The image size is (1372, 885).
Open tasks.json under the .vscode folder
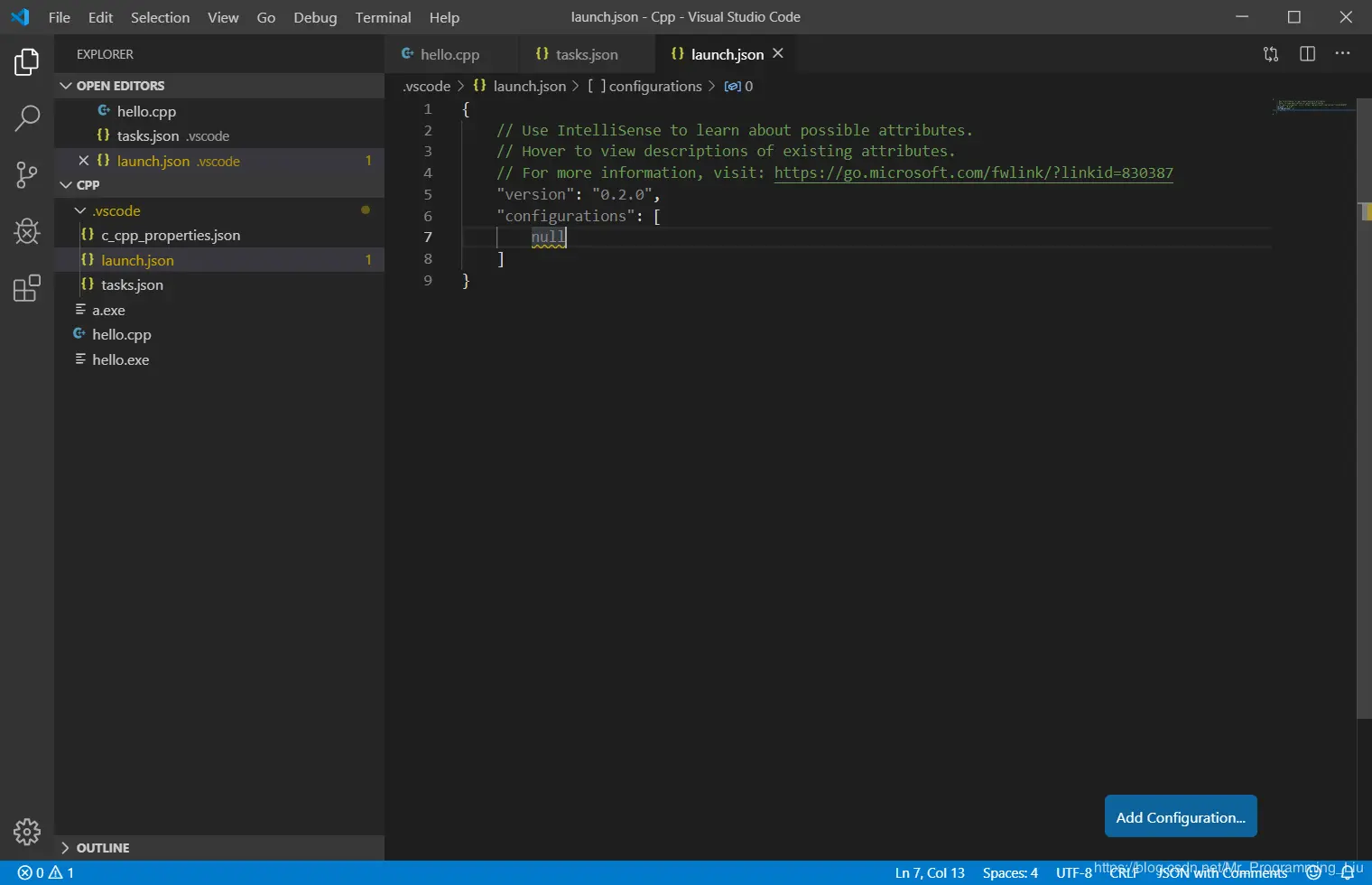pyautogui.click(x=219, y=285)
